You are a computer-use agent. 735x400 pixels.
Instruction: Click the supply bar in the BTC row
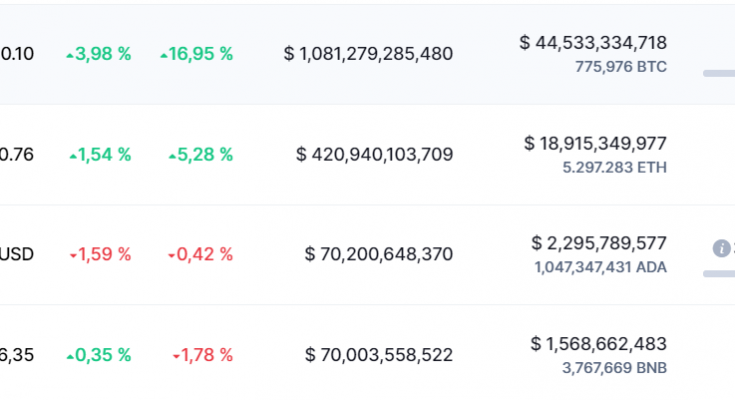[719, 74]
